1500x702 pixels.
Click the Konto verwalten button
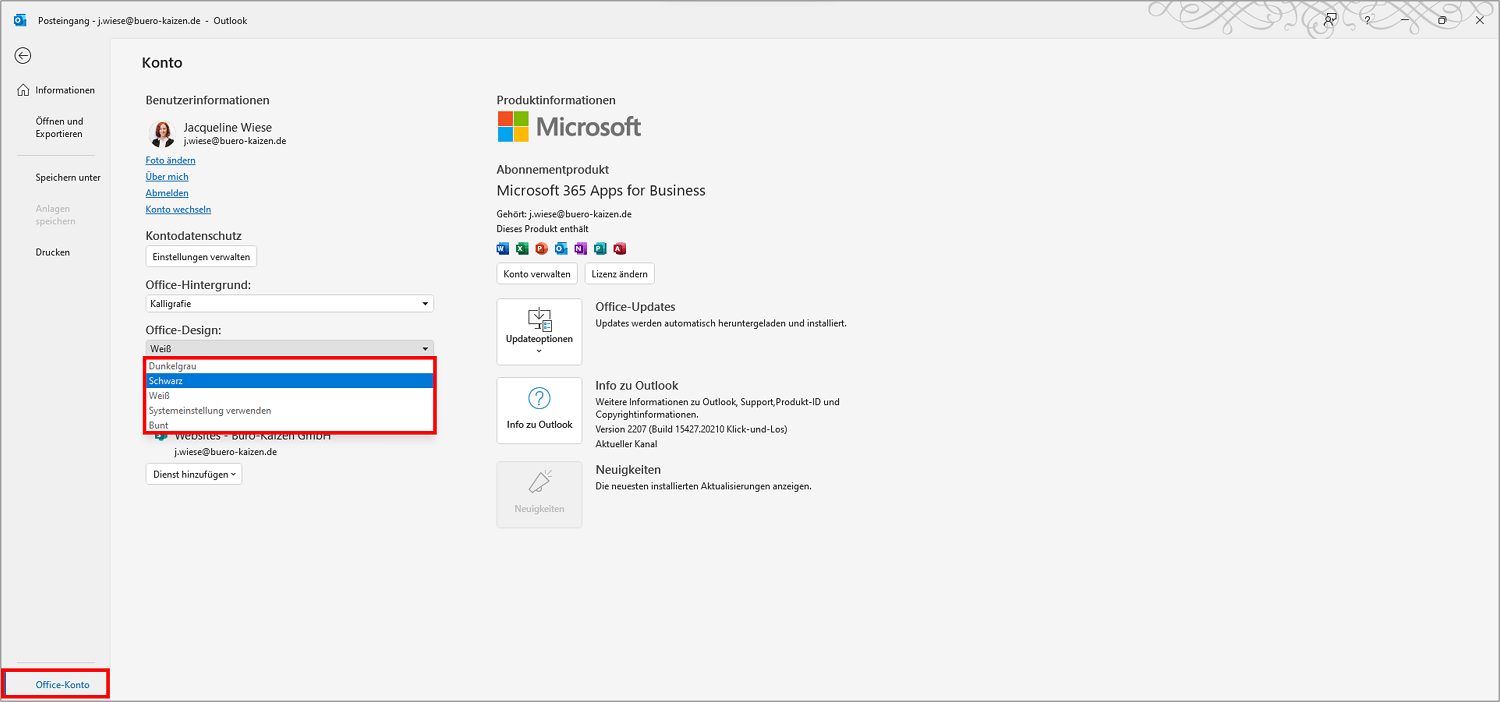click(537, 274)
